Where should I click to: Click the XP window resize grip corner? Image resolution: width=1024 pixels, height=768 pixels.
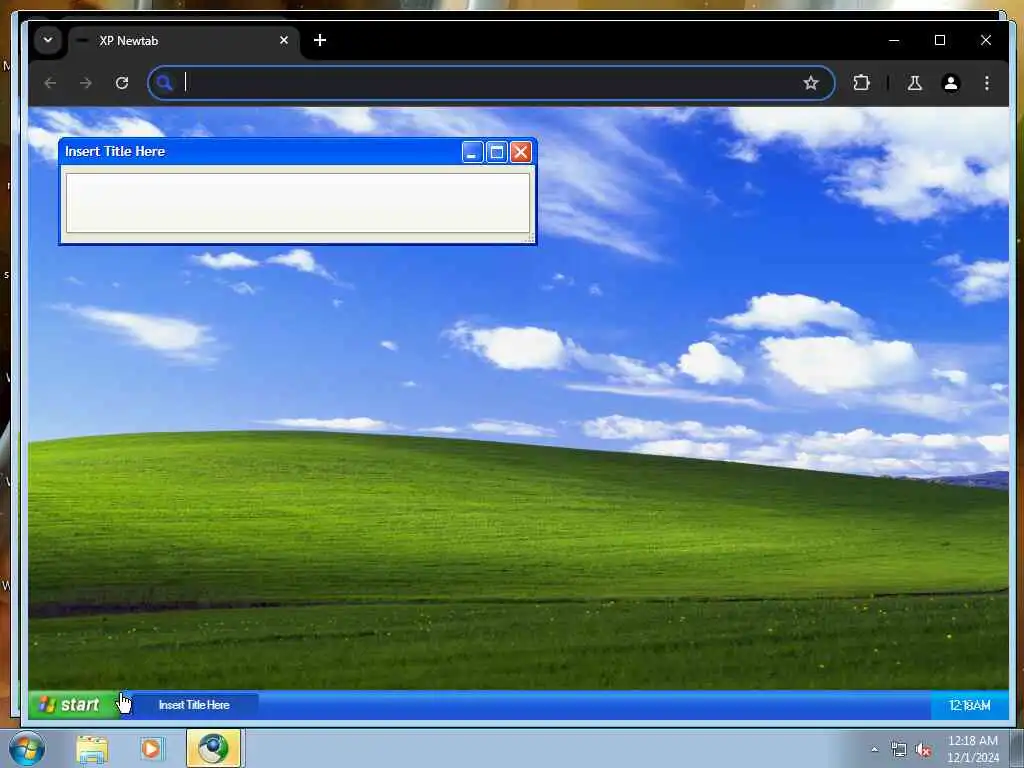[530, 238]
